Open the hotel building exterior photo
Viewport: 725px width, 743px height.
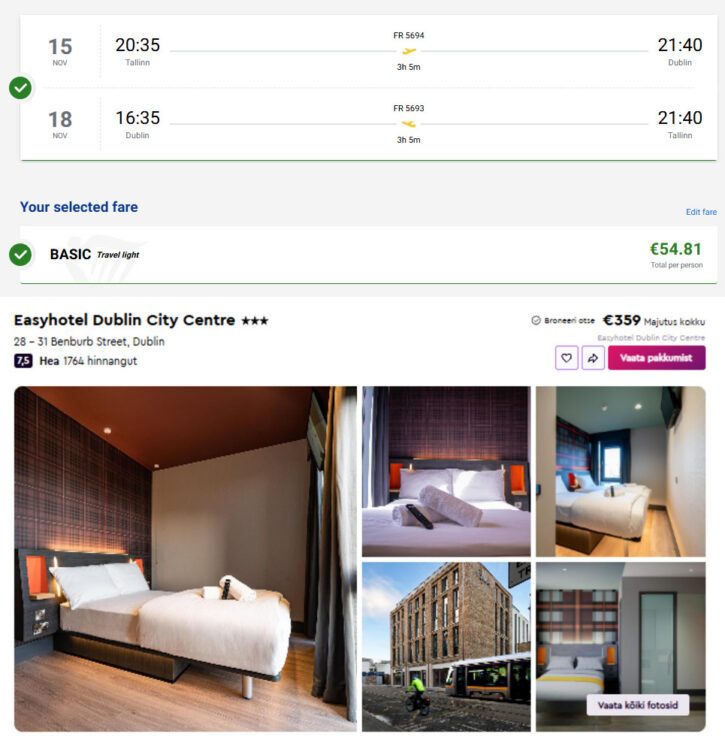[446, 647]
